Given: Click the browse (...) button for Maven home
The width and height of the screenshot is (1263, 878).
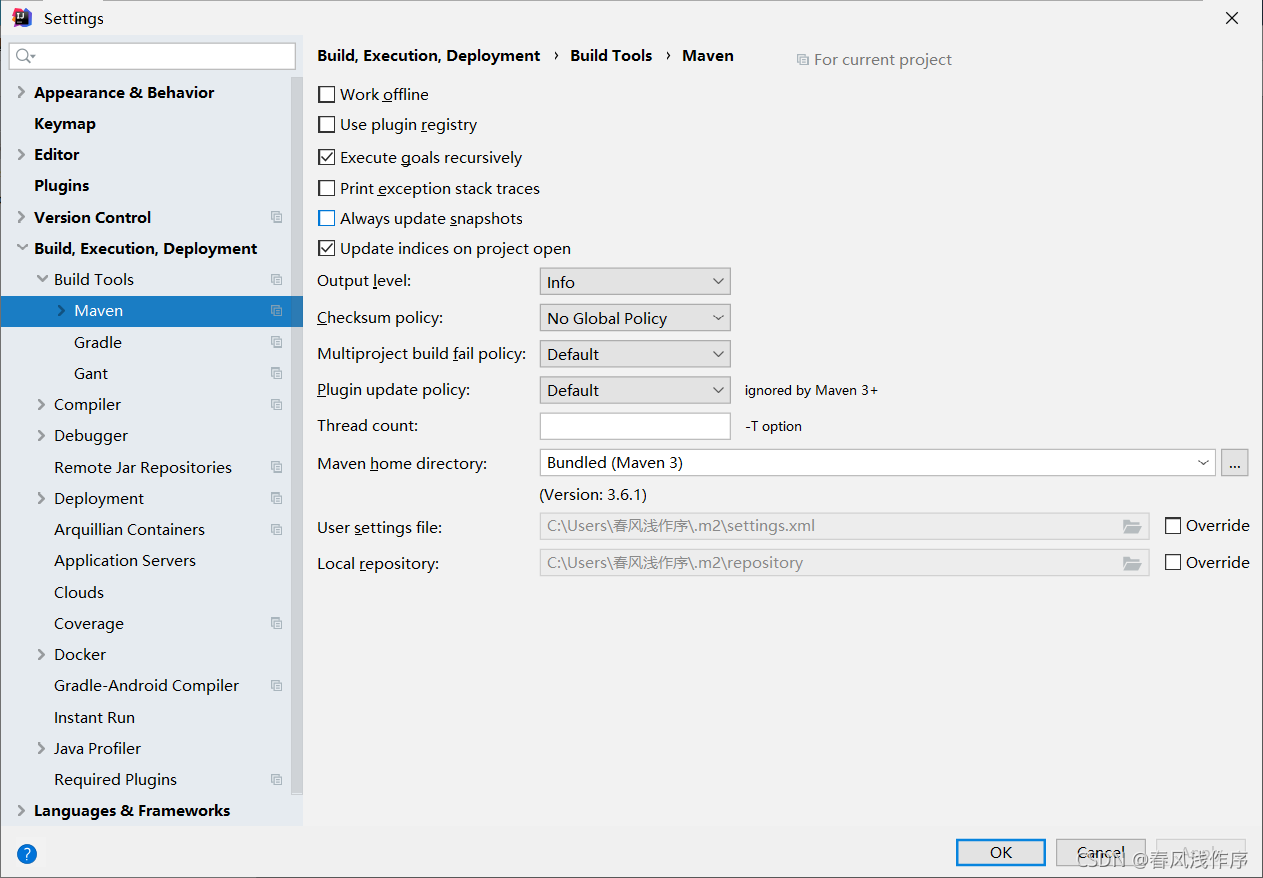Looking at the screenshot, I should pyautogui.click(x=1235, y=463).
